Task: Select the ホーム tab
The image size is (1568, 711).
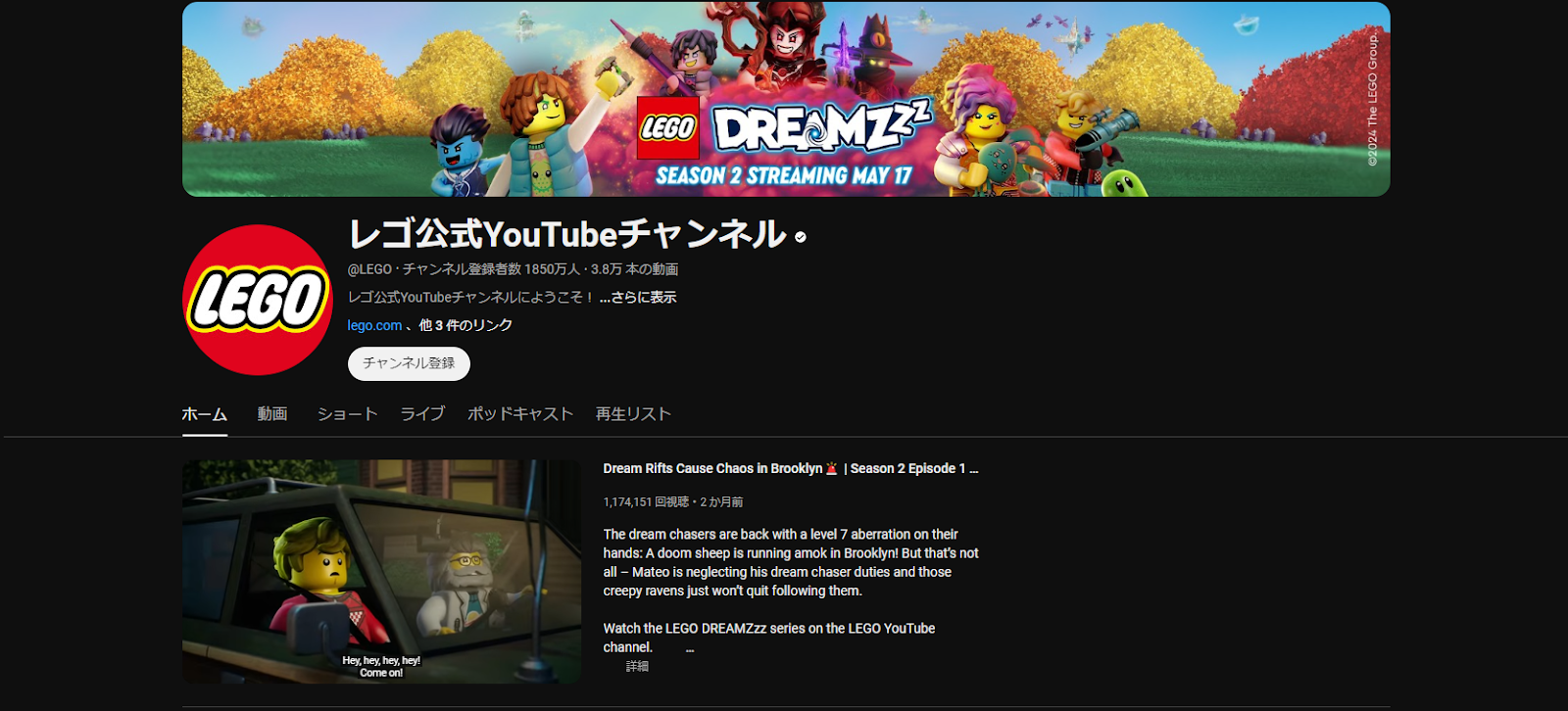Action: 205,414
